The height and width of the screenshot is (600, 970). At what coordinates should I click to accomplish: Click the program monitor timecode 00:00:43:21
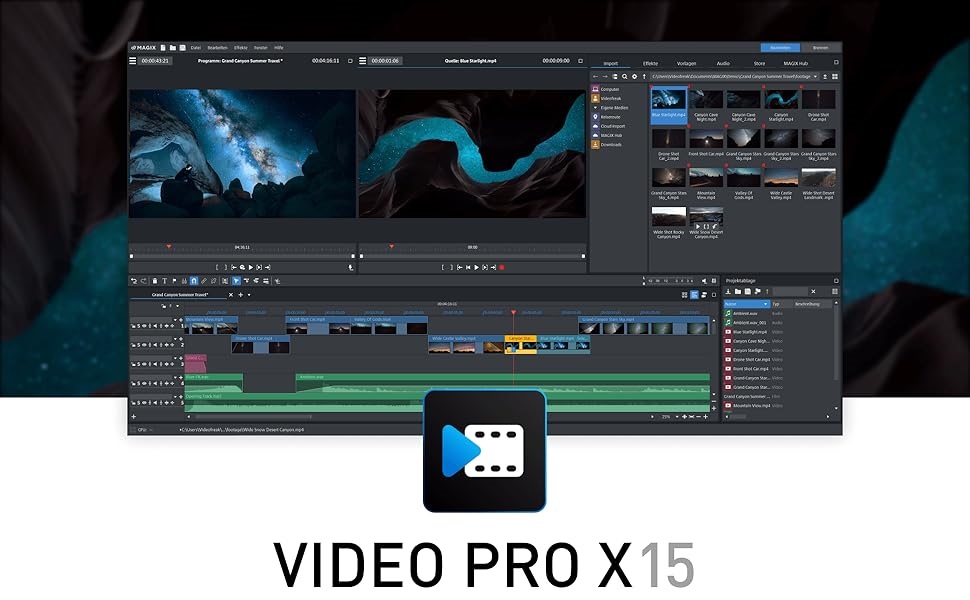tap(155, 61)
